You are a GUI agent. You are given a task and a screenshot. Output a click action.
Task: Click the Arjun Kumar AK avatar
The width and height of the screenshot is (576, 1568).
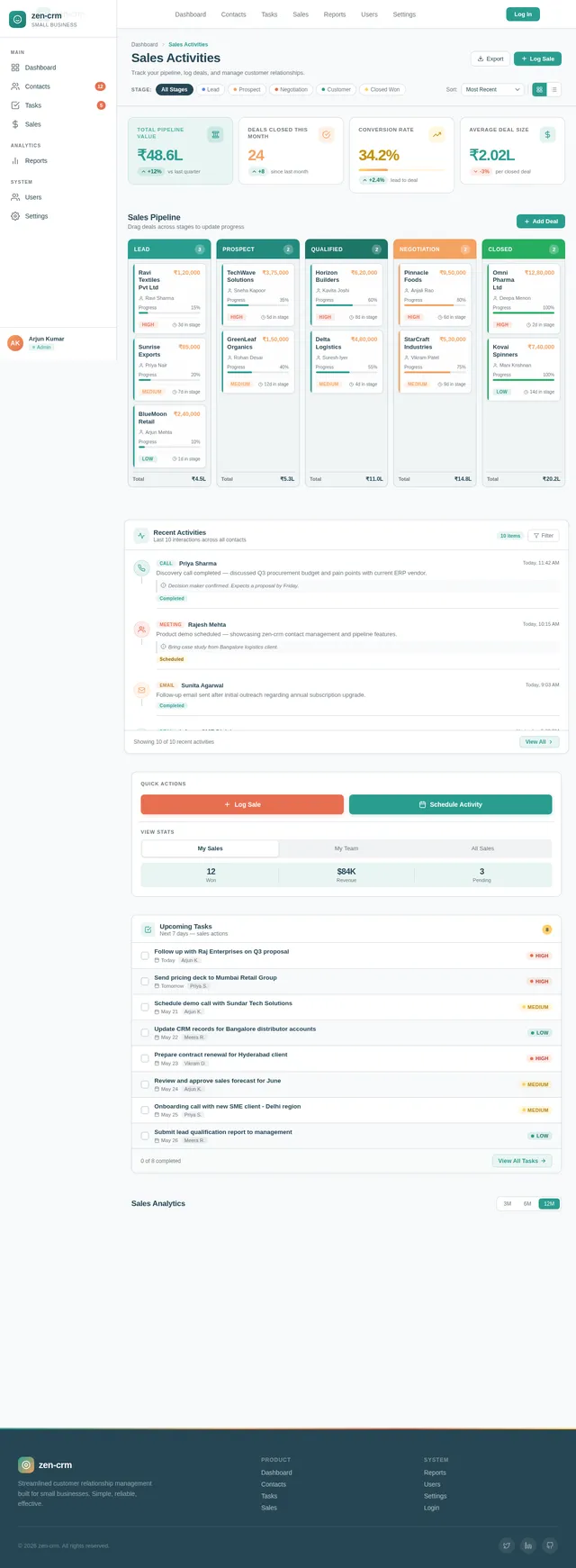pyautogui.click(x=15, y=343)
